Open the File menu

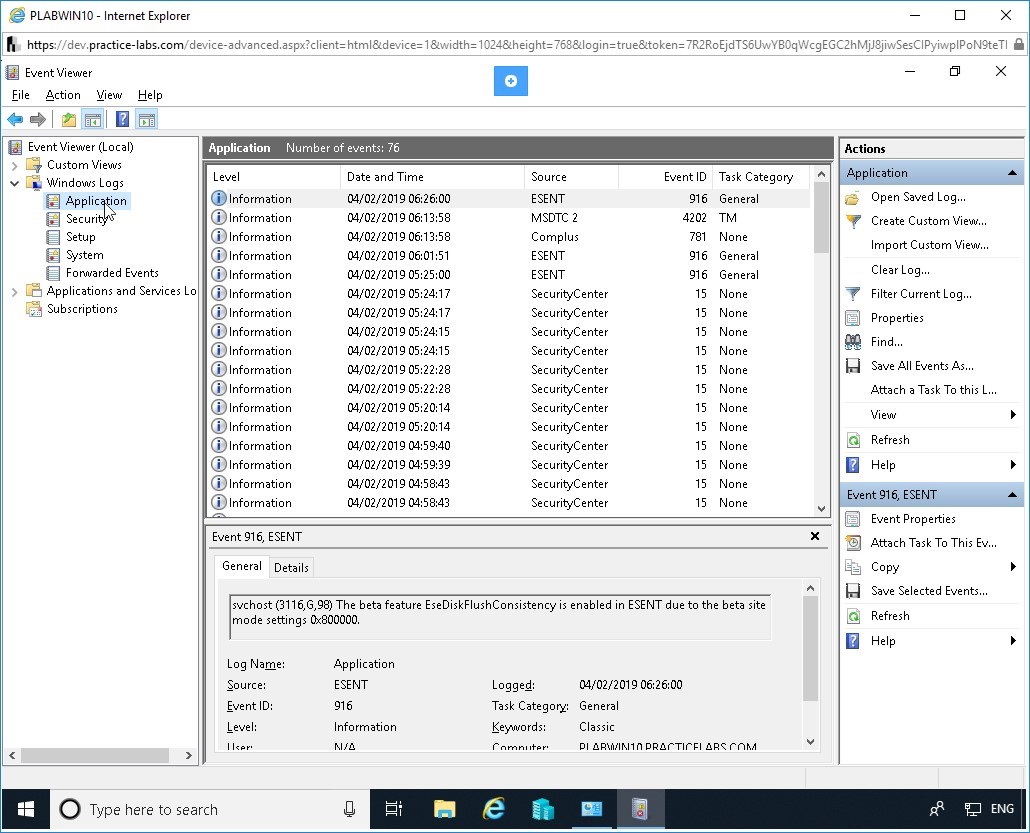20,95
